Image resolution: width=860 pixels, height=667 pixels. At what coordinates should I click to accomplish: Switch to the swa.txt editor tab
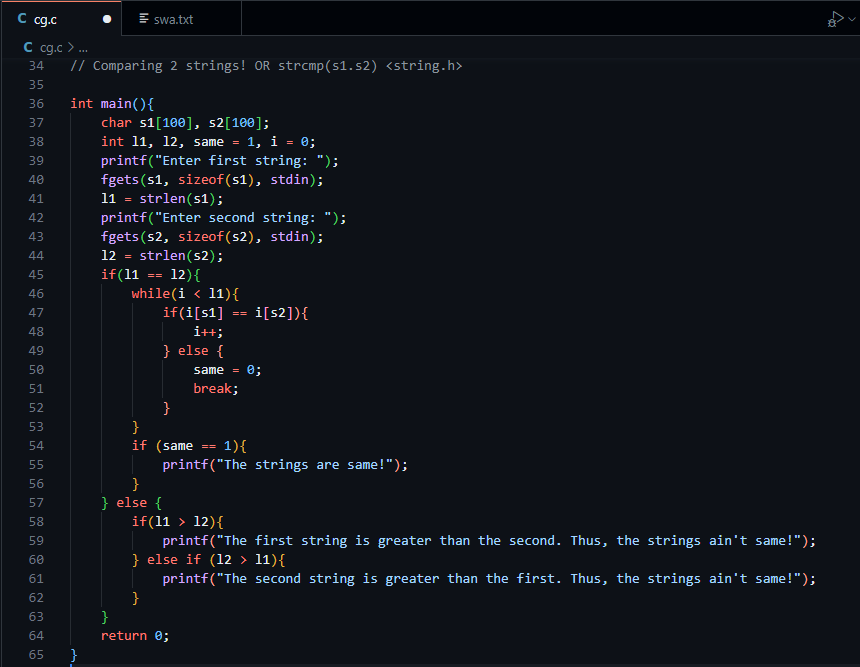181,19
